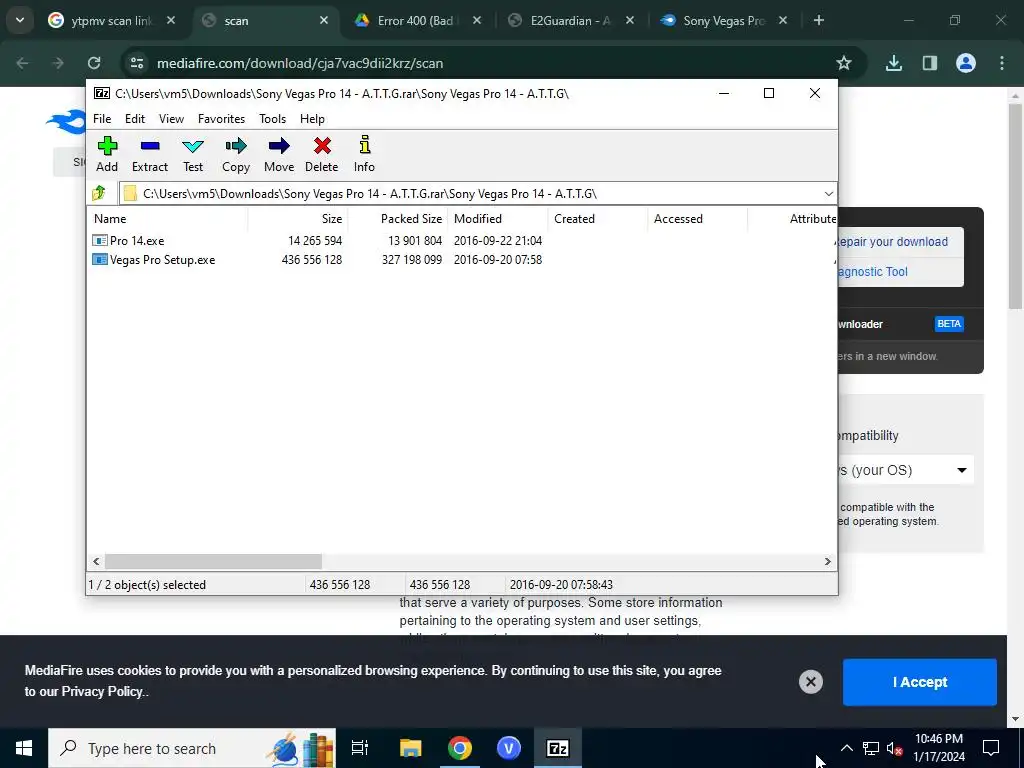Screen dimensions: 1024x768
Task: Open the Info toolbar icon
Action: 364,154
